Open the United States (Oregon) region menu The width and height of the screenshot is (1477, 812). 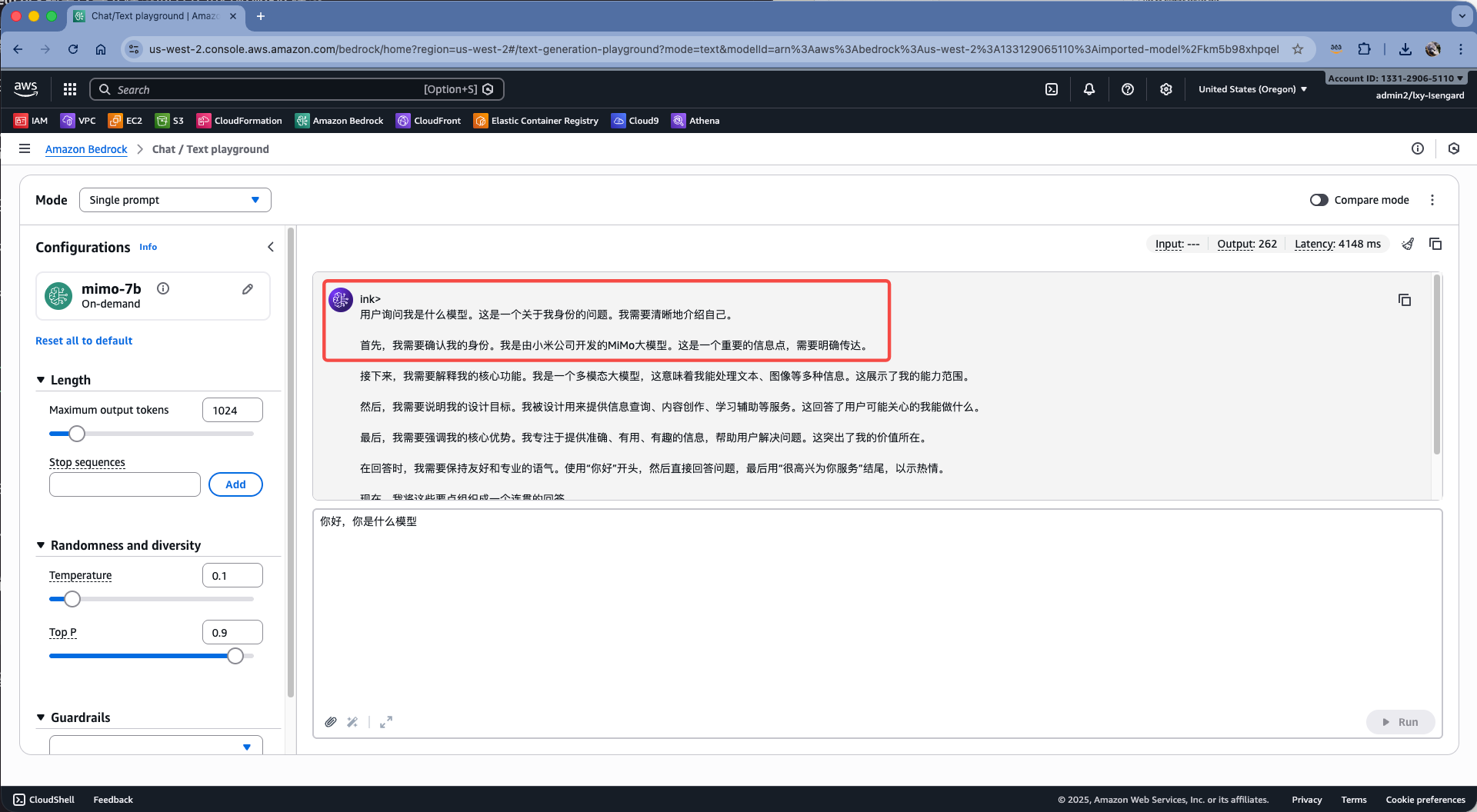coord(1252,89)
